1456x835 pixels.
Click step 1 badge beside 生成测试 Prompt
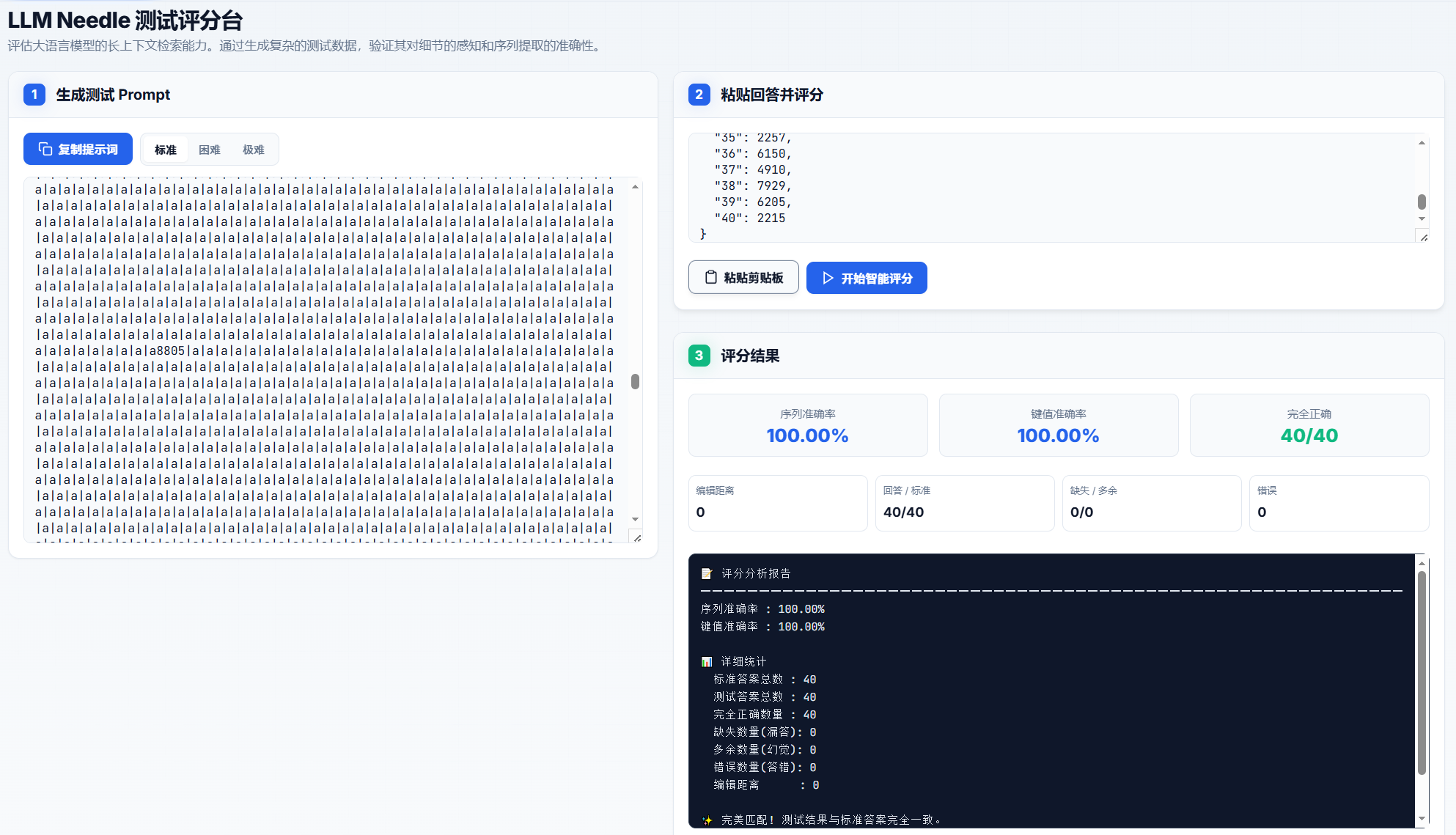pos(34,95)
